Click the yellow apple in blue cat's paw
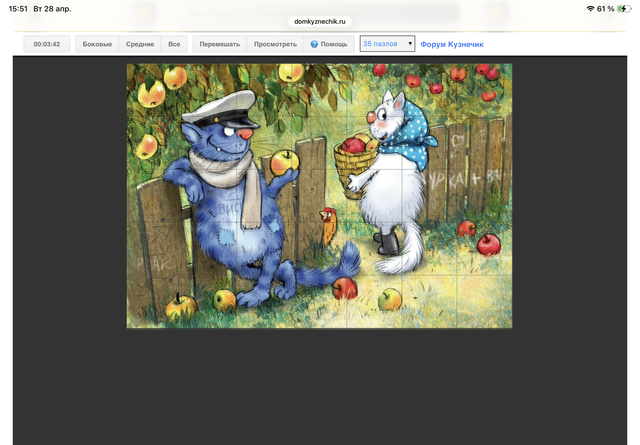Image resolution: width=640 pixels, height=445 pixels. (285, 161)
